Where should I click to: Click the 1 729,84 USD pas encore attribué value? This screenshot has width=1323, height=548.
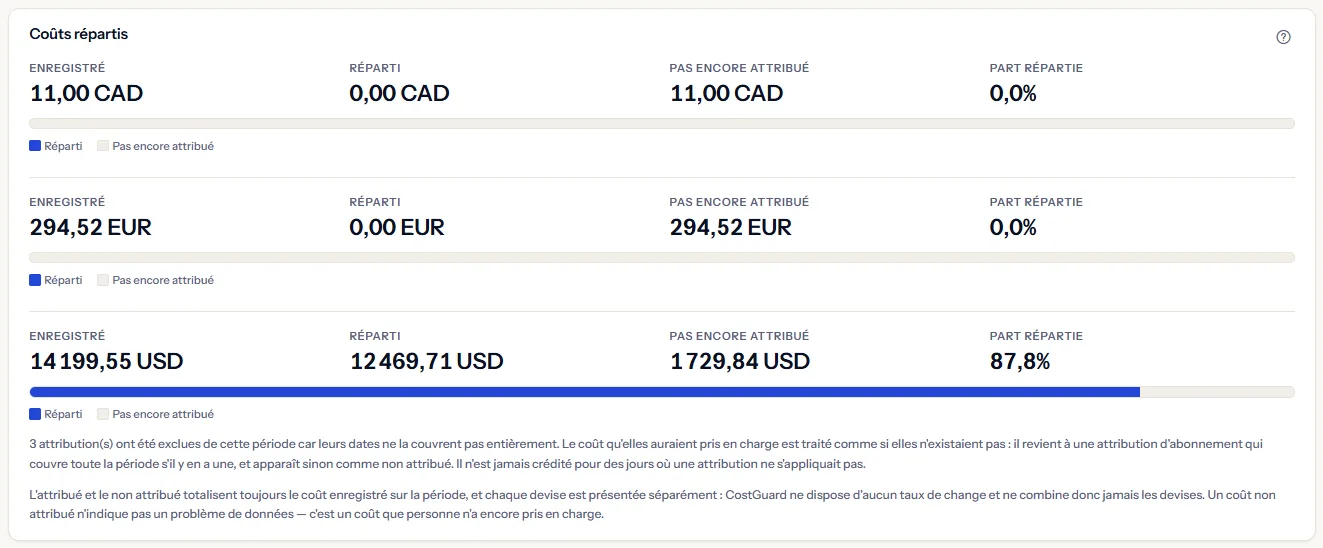coord(740,362)
